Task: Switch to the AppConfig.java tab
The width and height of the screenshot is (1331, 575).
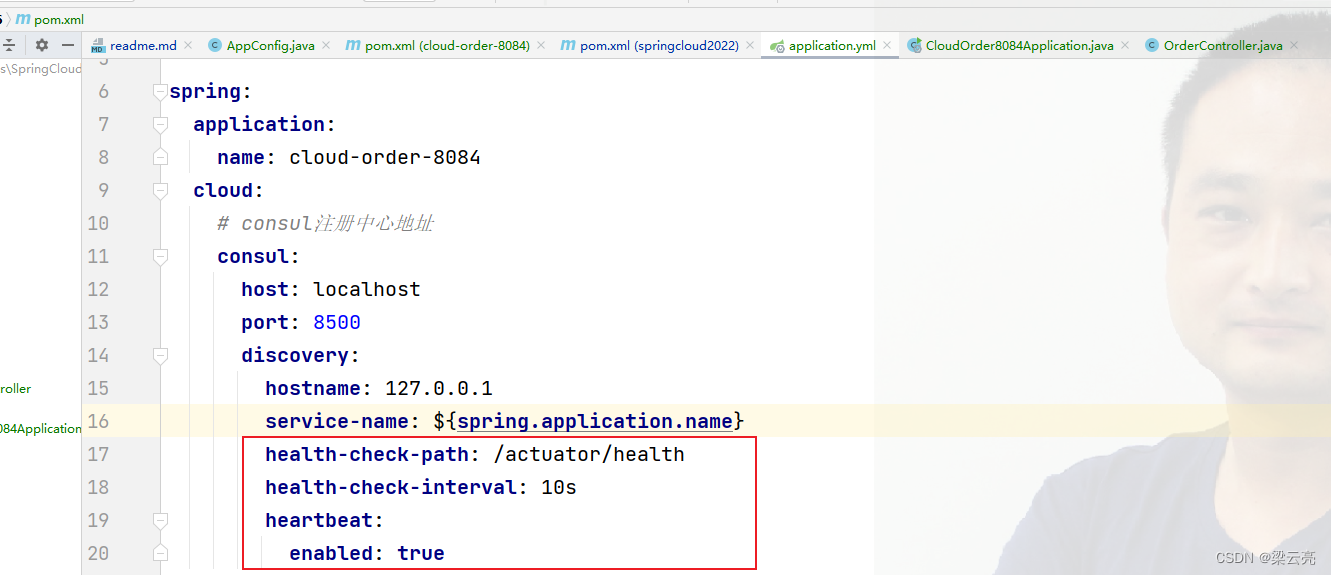Action: click(271, 46)
